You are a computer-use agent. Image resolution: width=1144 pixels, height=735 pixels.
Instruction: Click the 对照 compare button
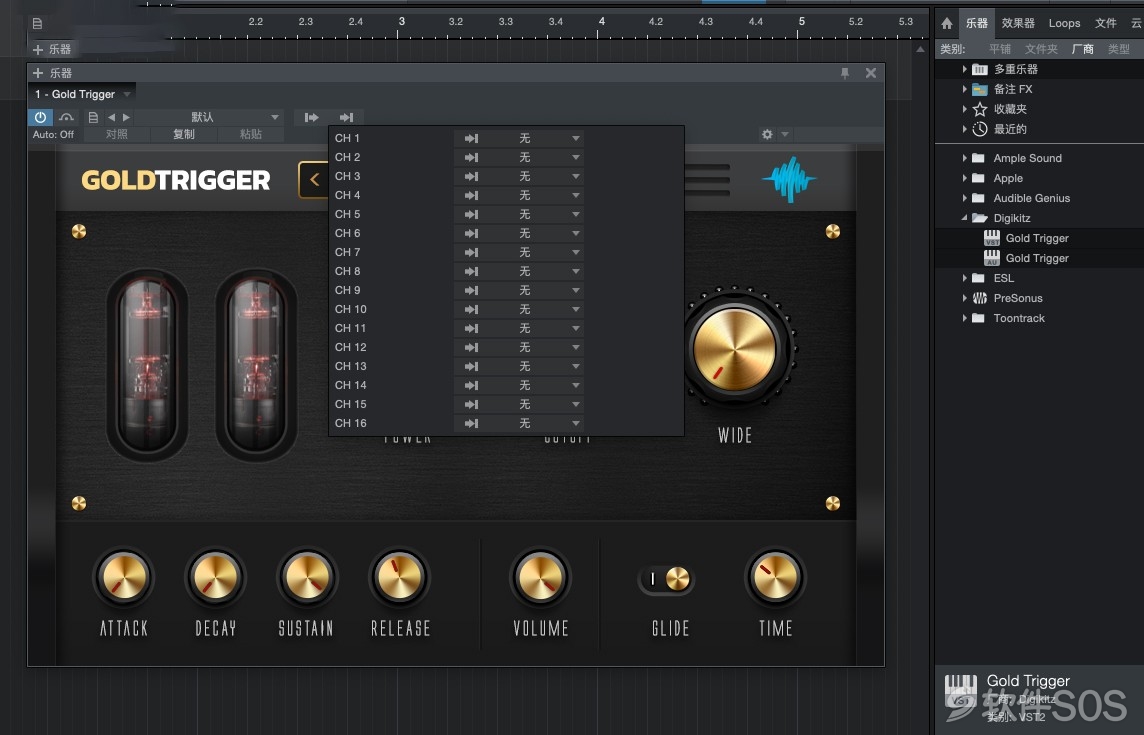pyautogui.click(x=117, y=134)
